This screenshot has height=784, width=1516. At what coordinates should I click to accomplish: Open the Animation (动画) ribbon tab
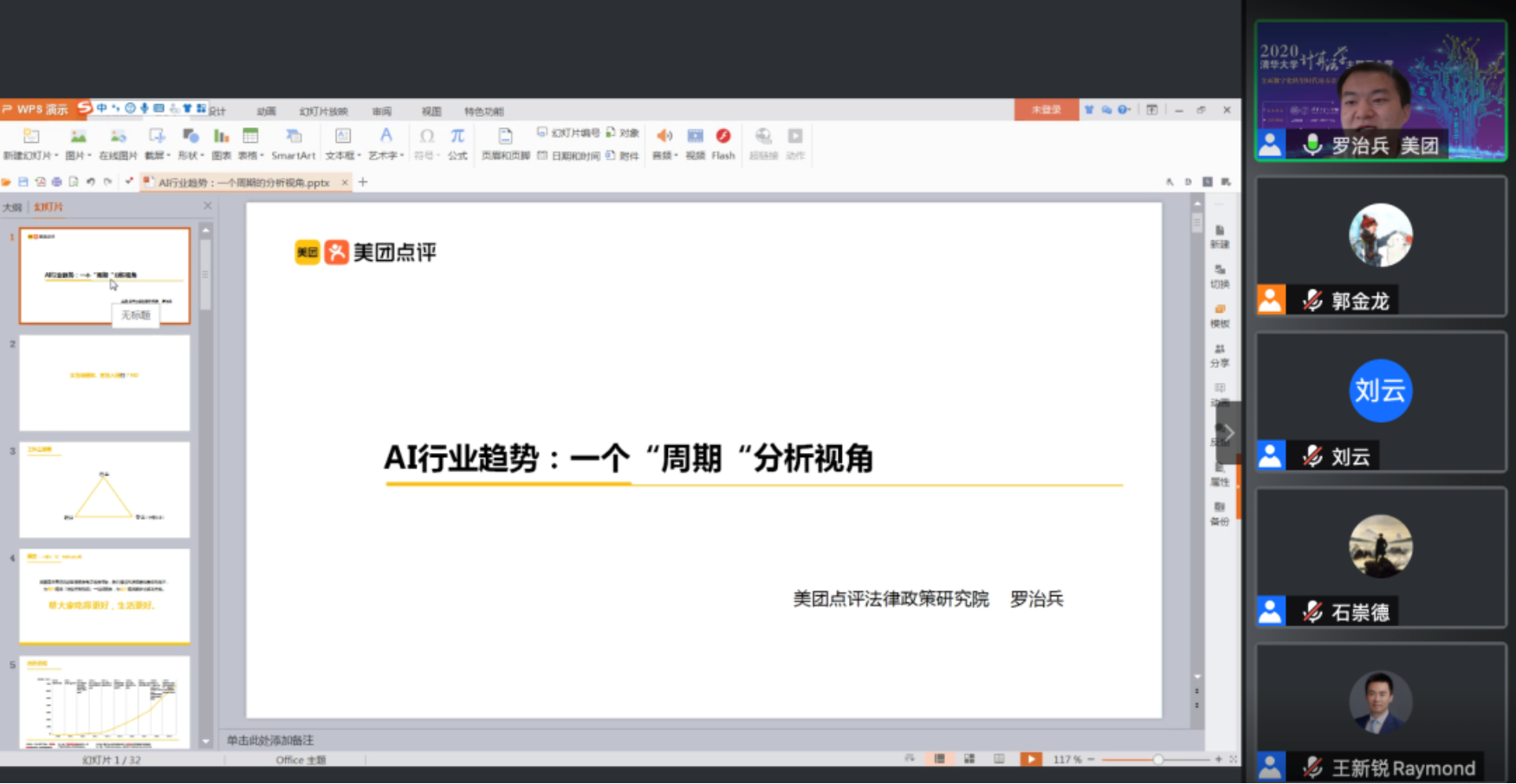[x=266, y=112]
